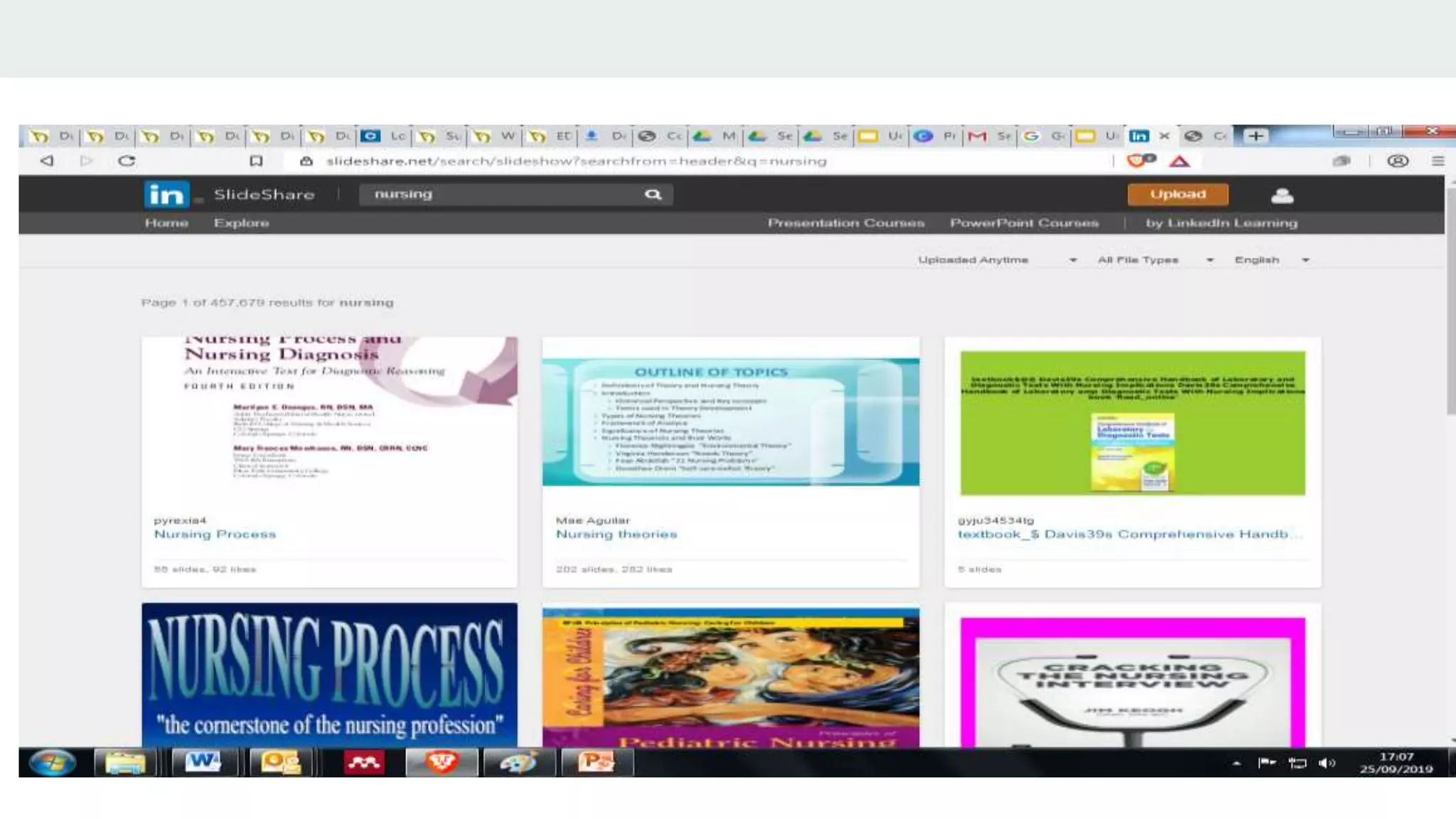Expand the Uploaded Anytime dropdown

coord(997,260)
